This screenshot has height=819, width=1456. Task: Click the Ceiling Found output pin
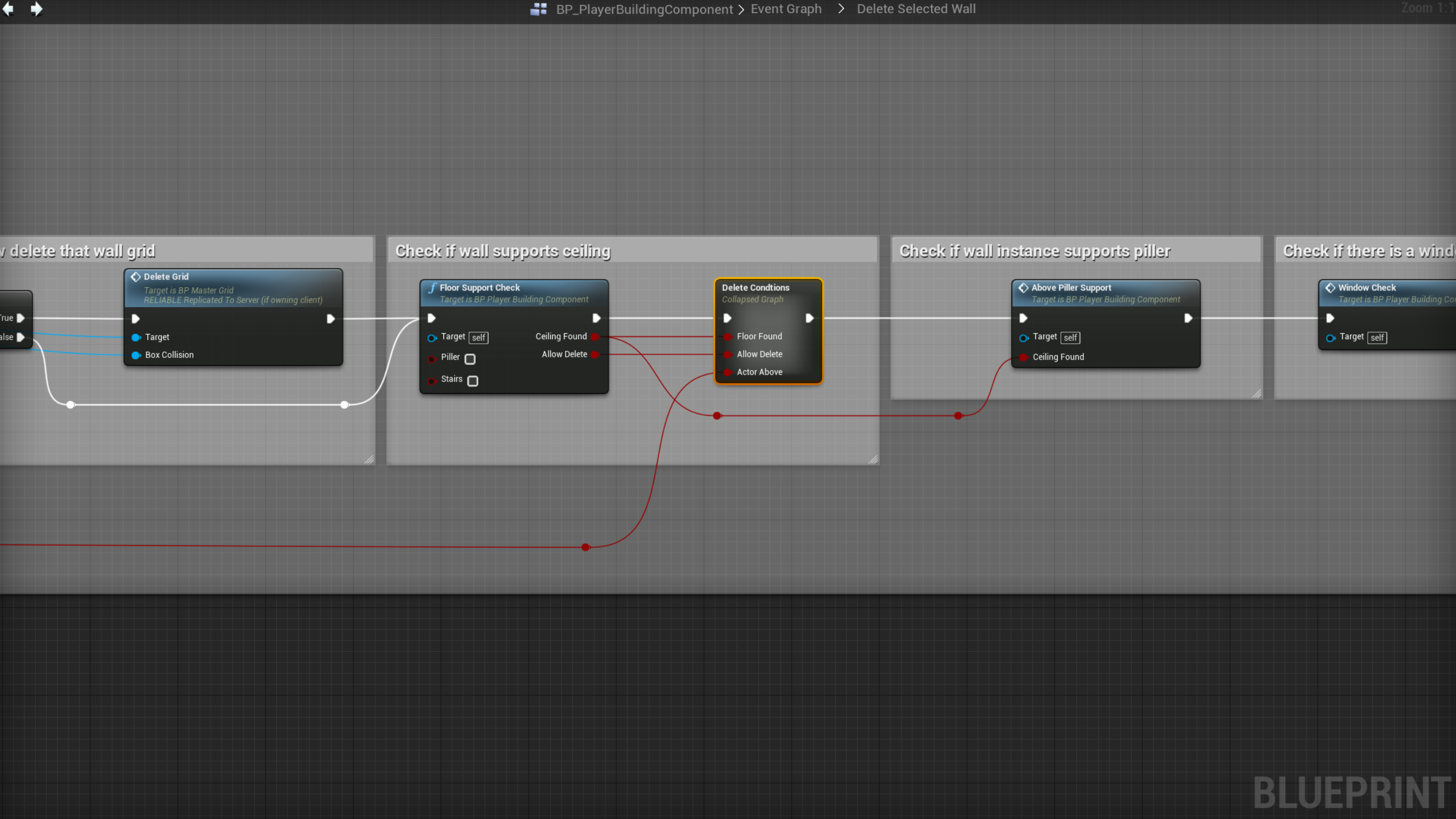click(x=595, y=337)
